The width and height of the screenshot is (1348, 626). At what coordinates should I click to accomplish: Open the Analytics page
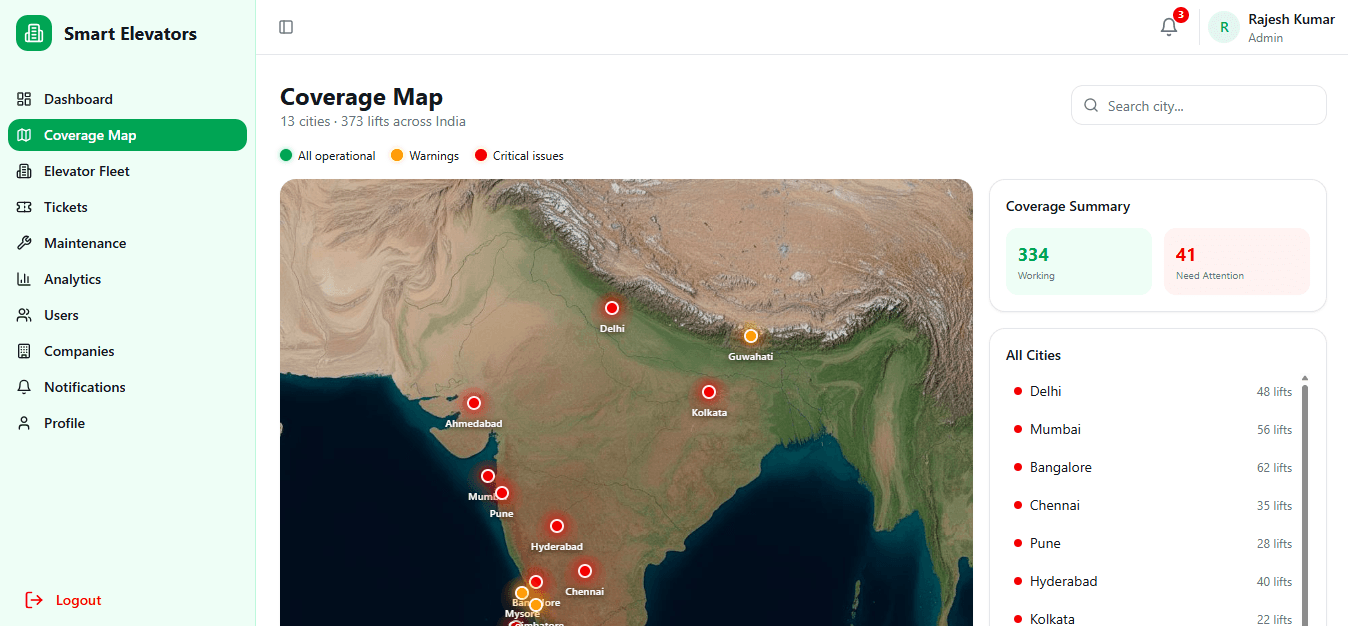point(127,279)
